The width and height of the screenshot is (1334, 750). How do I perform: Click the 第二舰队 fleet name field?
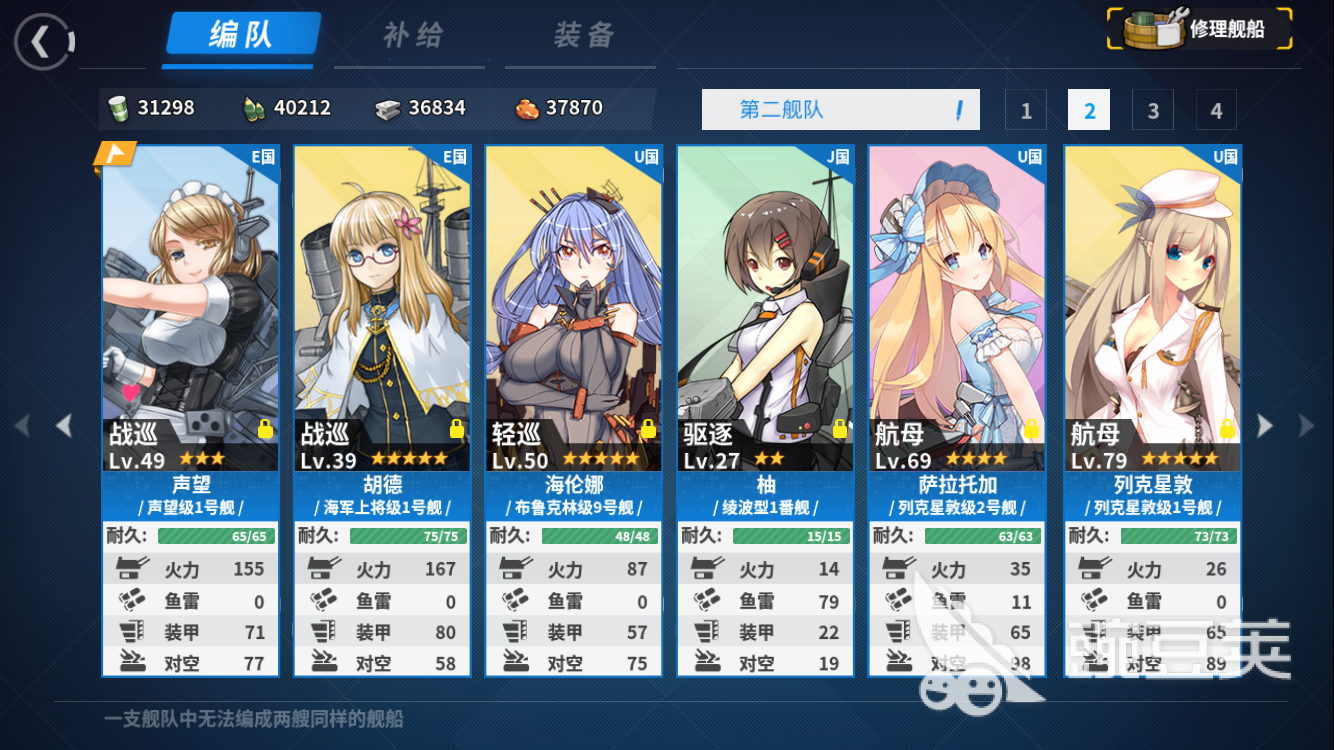841,109
